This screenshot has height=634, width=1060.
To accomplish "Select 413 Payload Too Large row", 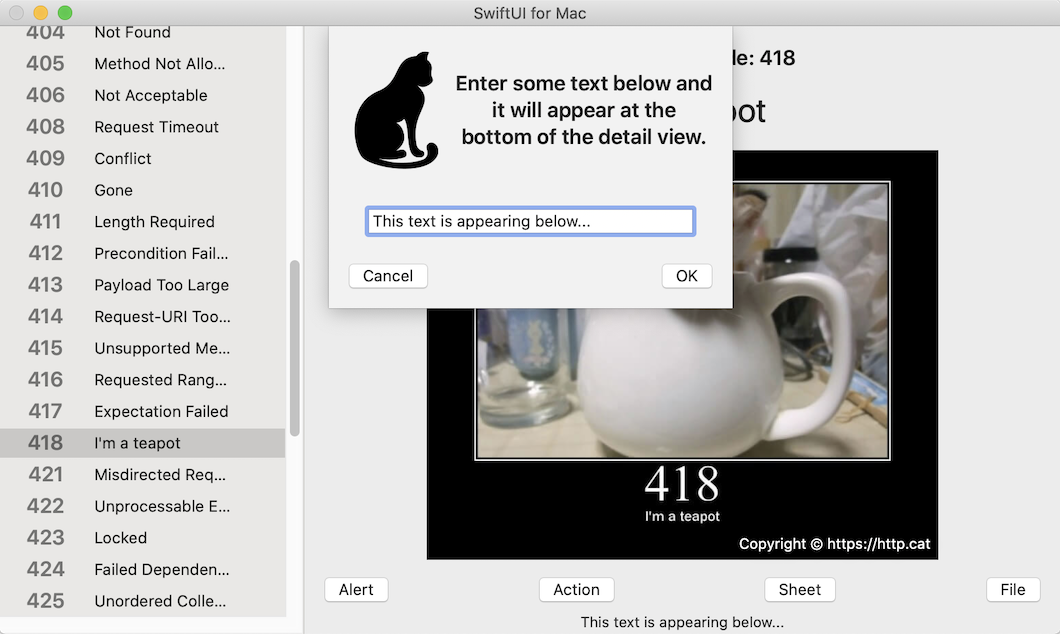I will pyautogui.click(x=142, y=285).
